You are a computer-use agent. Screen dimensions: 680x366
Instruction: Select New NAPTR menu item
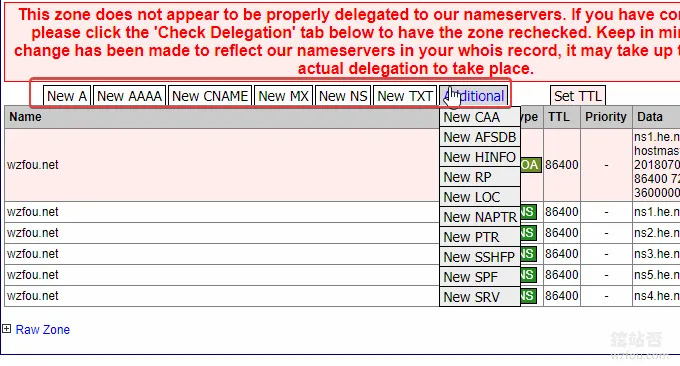tap(480, 217)
